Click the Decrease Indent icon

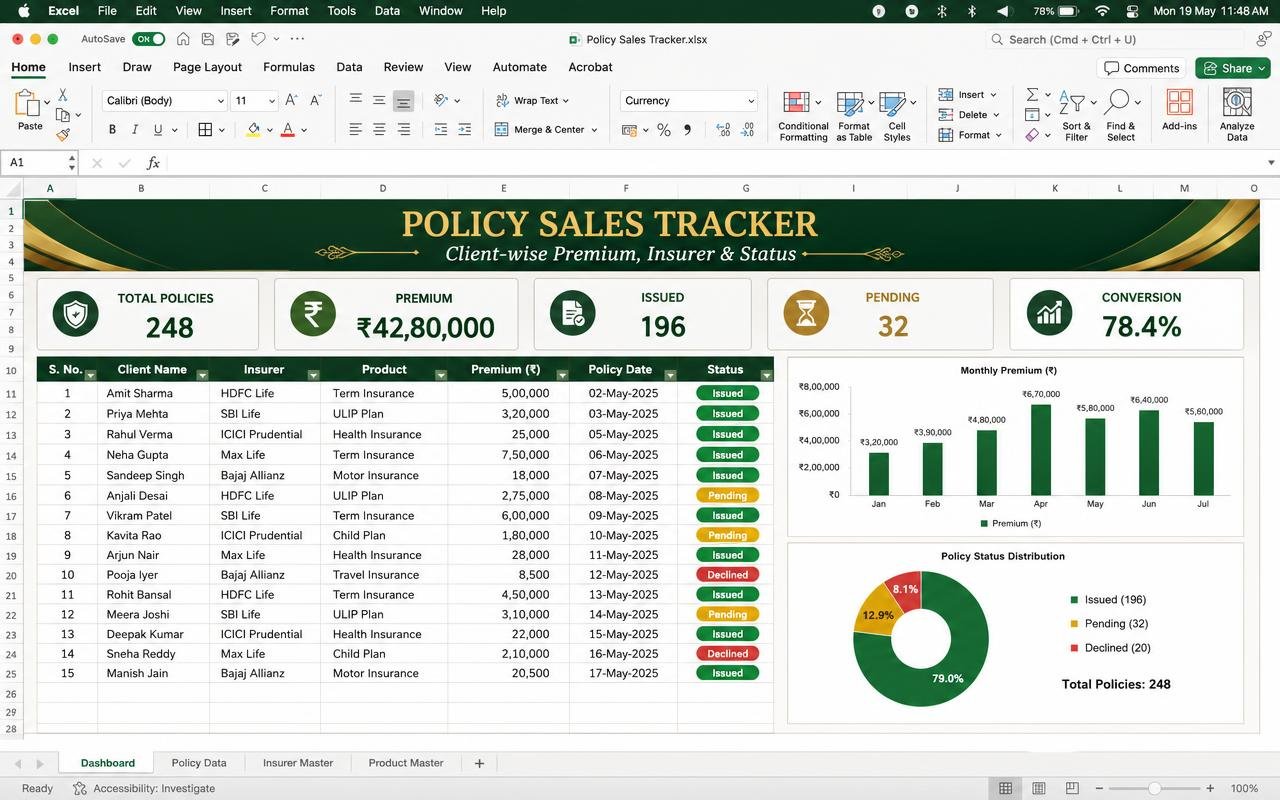pos(441,130)
